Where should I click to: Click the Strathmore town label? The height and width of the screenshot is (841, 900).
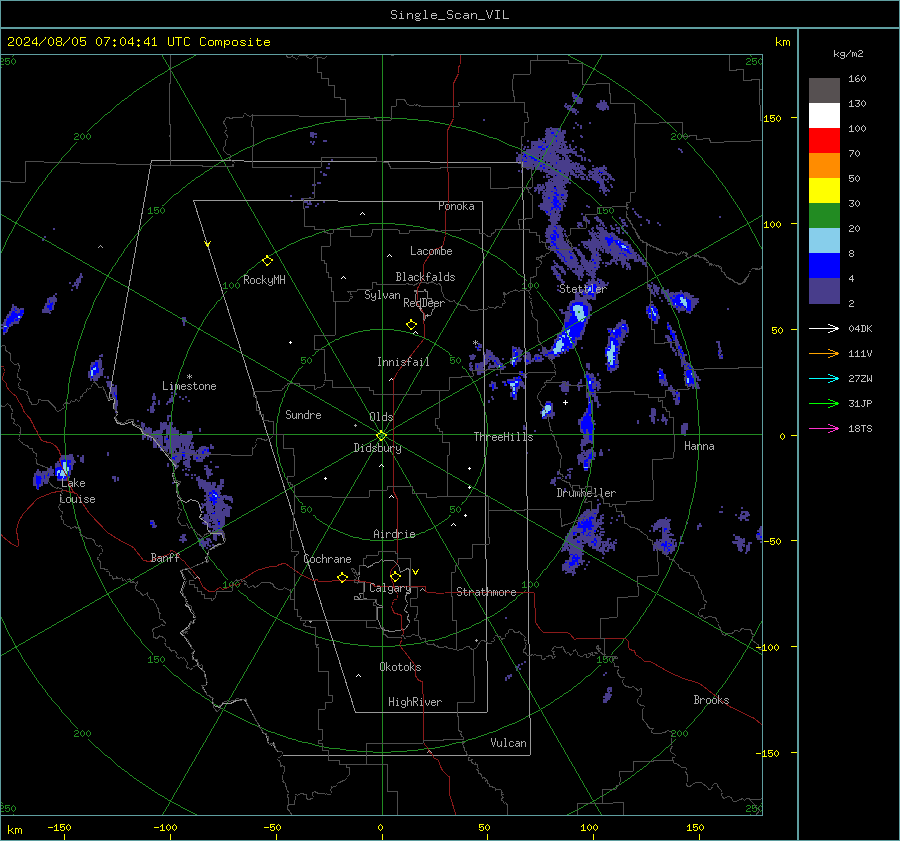coord(486,592)
